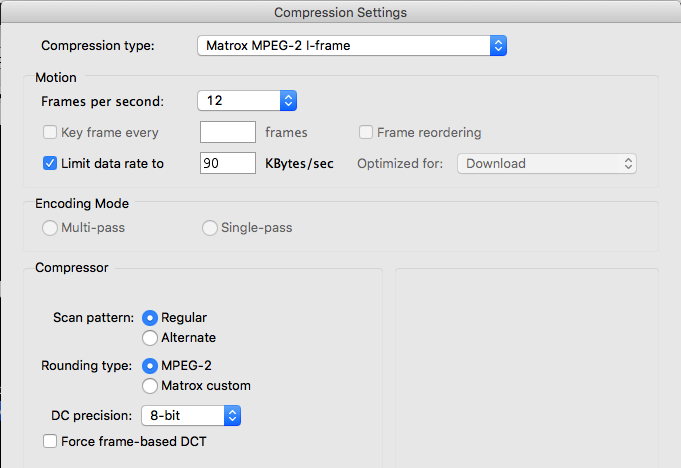Enable Force frame-based DCT checkbox
This screenshot has width=681, height=468.
[50, 441]
